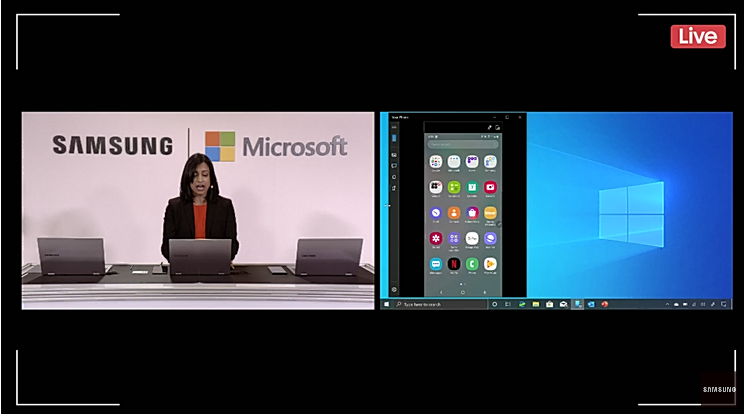Screen dimensions: 744x414
Task: Launch the teal Calendar app
Action: (472, 187)
